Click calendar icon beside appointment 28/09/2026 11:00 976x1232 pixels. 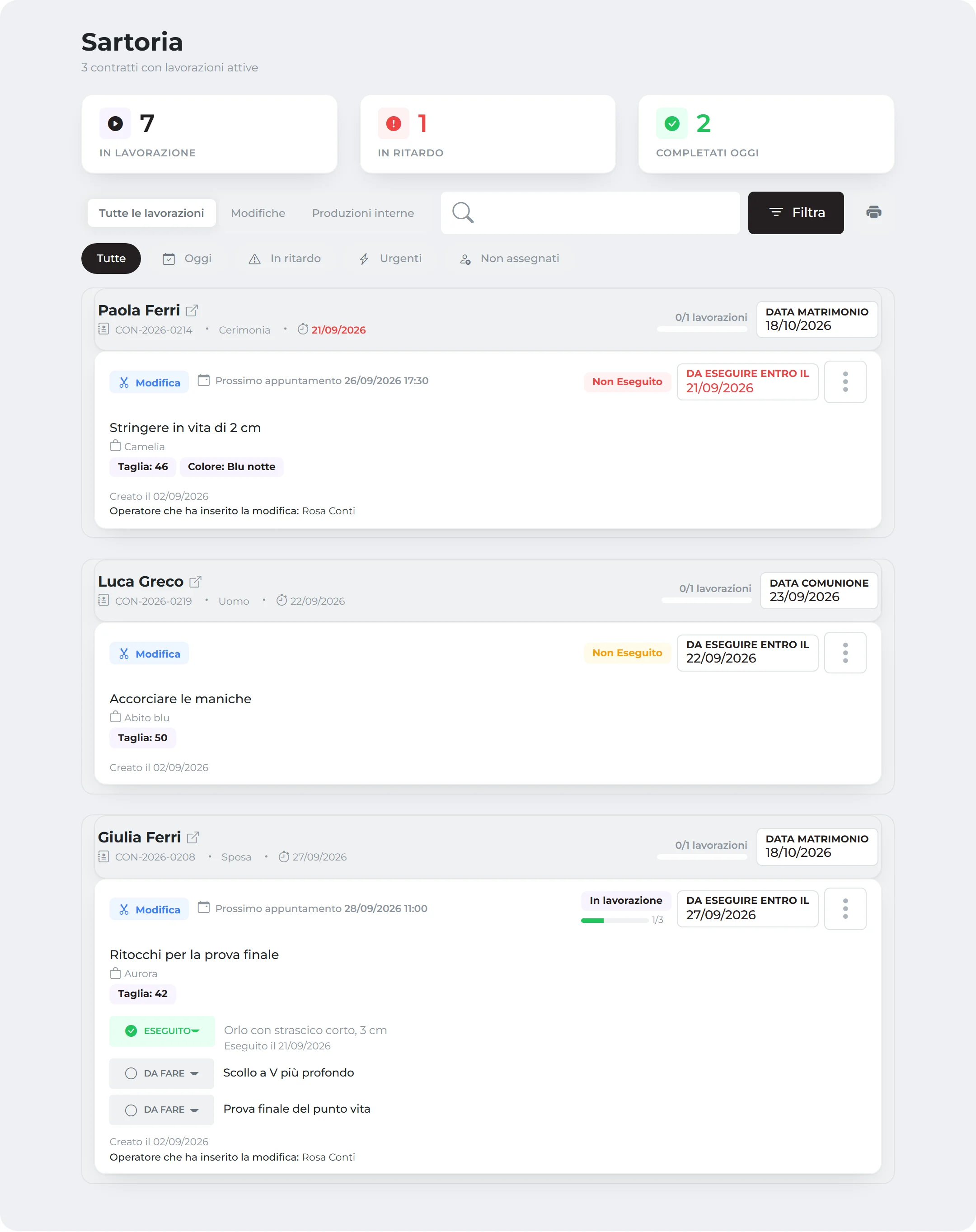pyautogui.click(x=203, y=908)
